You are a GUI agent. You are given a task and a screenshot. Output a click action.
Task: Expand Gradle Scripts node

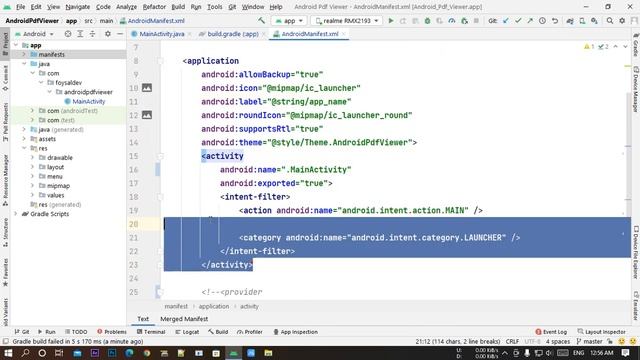[x=16, y=214]
